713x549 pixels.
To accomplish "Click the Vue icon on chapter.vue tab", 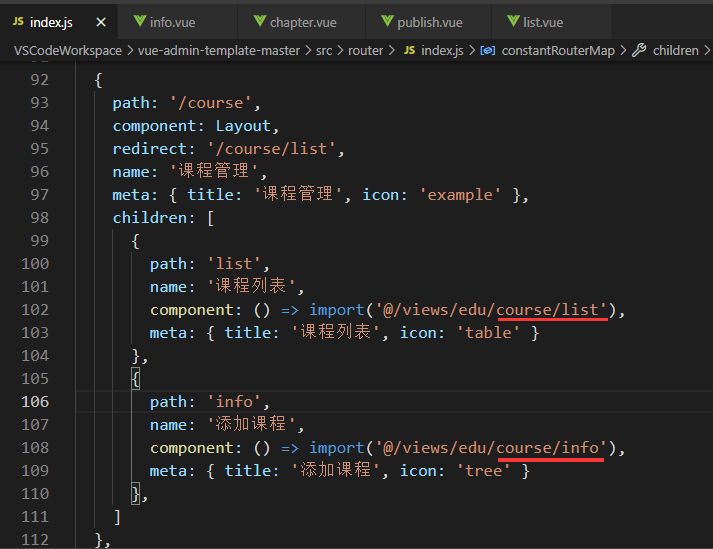I will click(260, 21).
